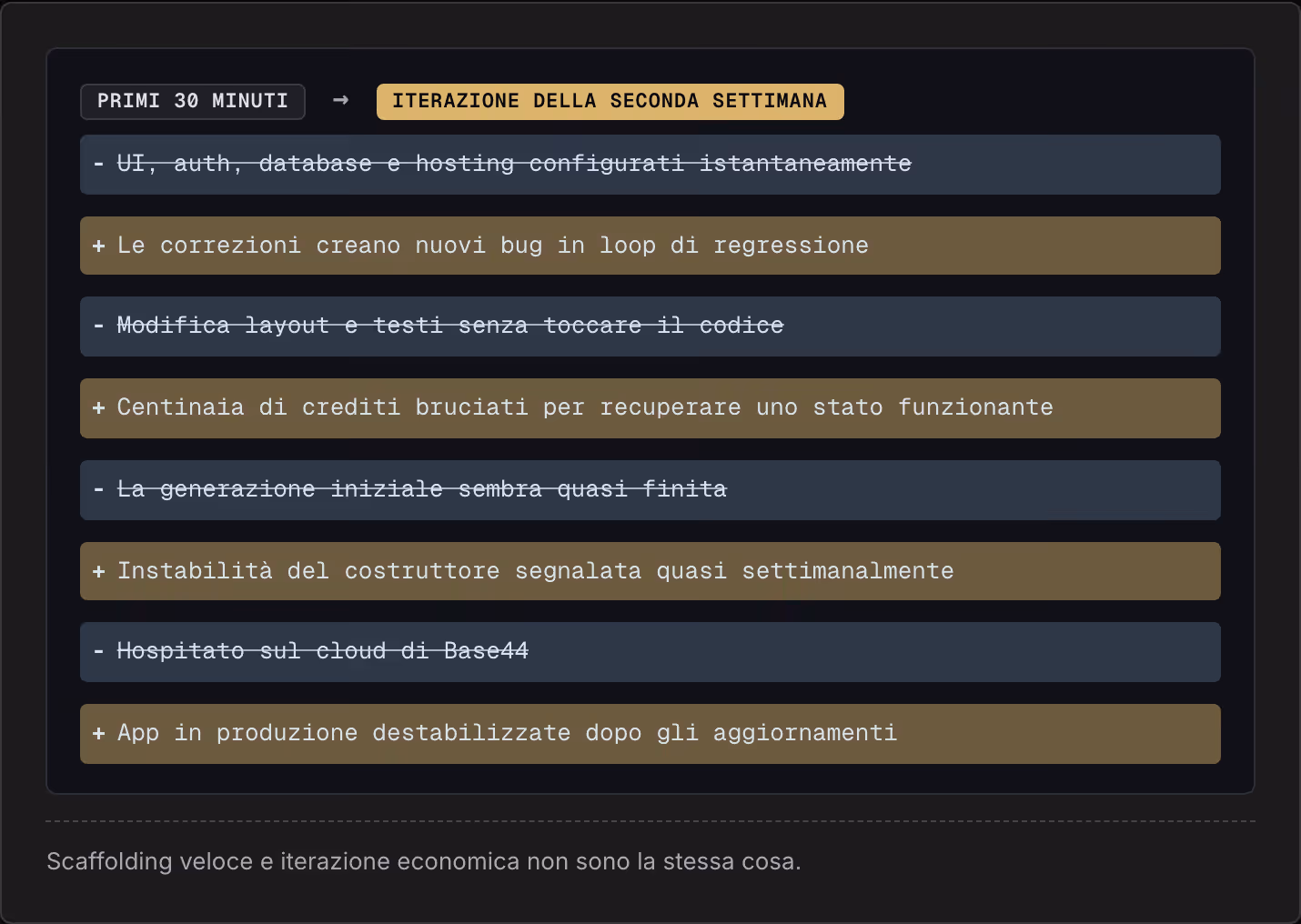Click the 'PRIMI 30 MINUTI' label
Image resolution: width=1301 pixels, height=924 pixels.
pyautogui.click(x=193, y=101)
